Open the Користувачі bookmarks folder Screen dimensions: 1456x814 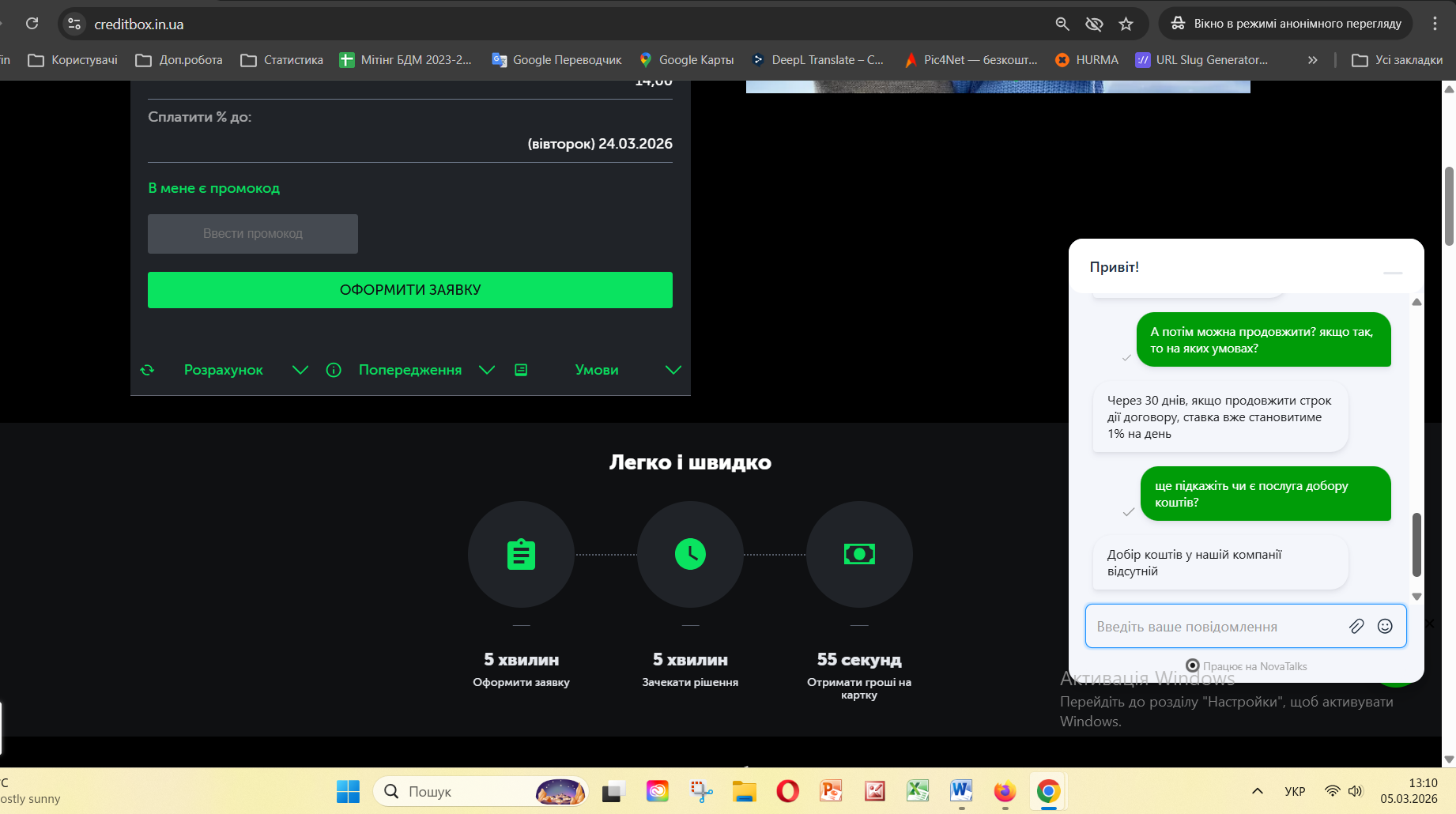(73, 60)
